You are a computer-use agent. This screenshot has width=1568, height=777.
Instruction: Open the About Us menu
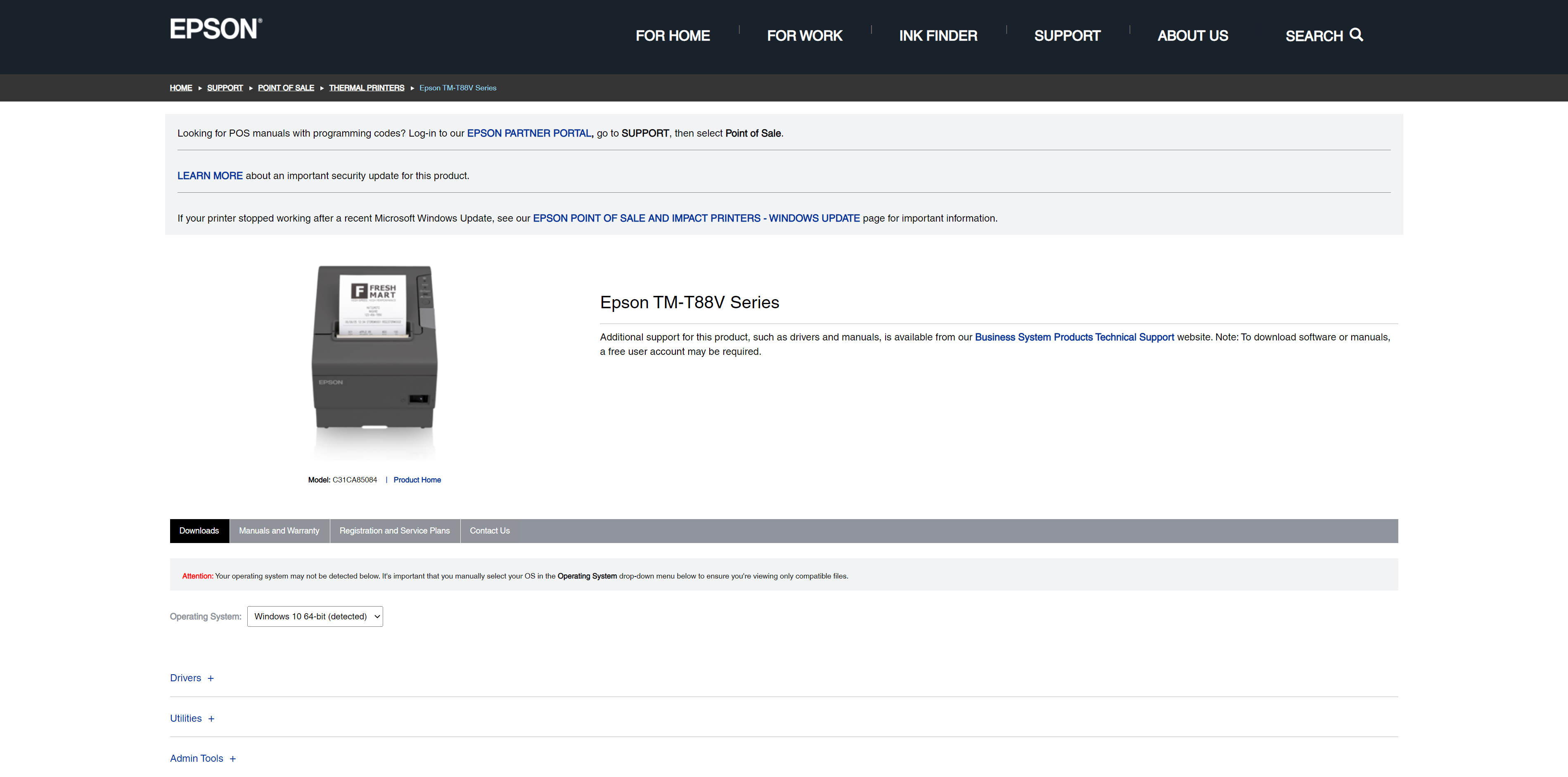(x=1192, y=36)
